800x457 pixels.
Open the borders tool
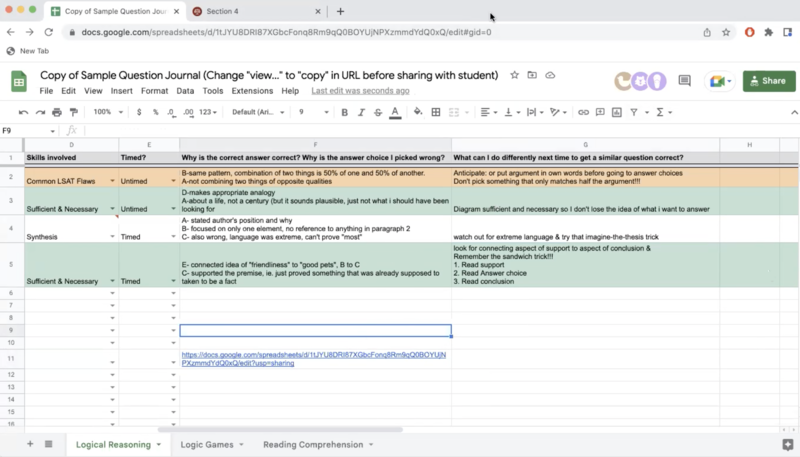tap(436, 112)
